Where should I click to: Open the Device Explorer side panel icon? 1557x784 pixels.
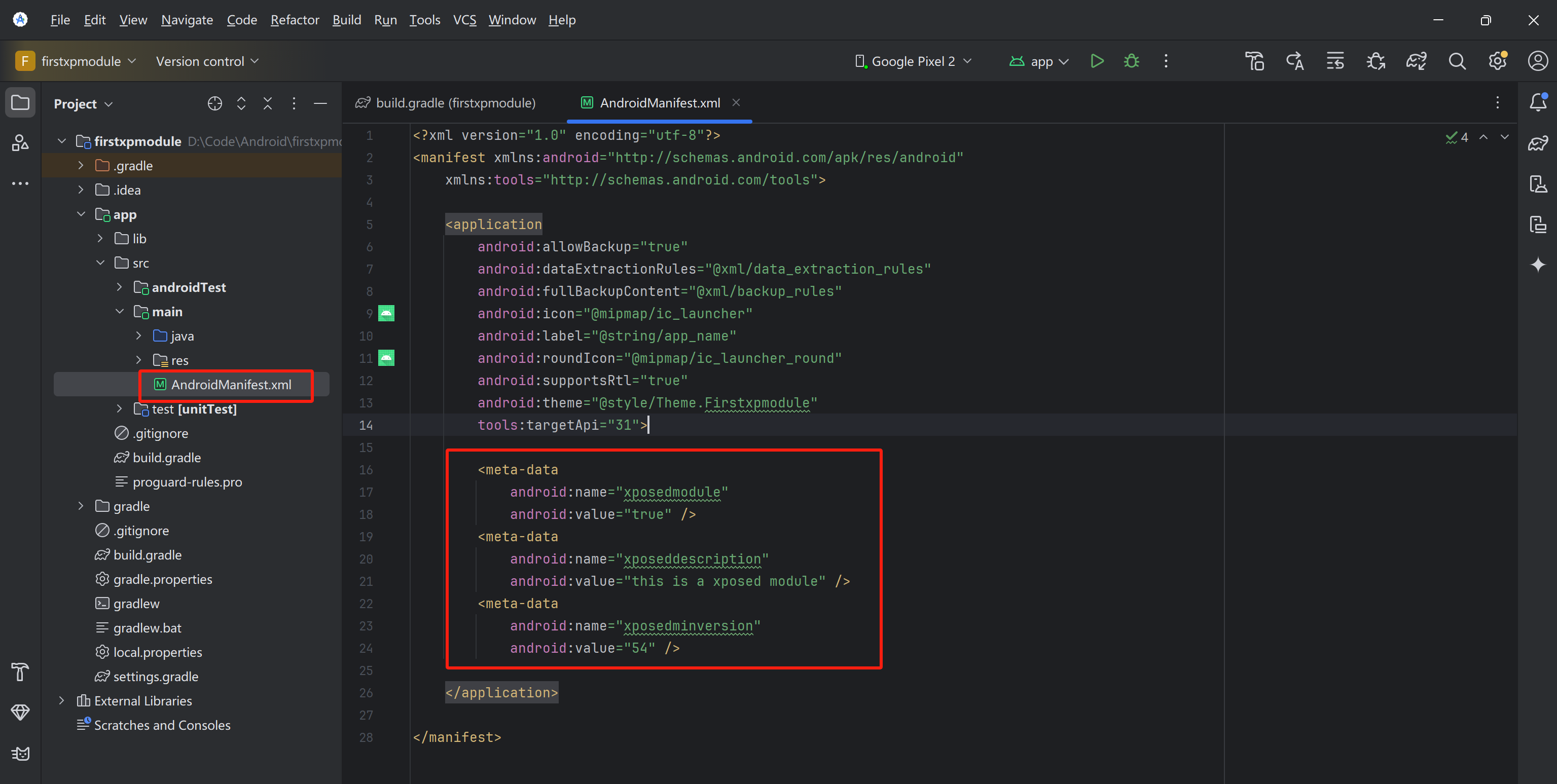point(1538,224)
